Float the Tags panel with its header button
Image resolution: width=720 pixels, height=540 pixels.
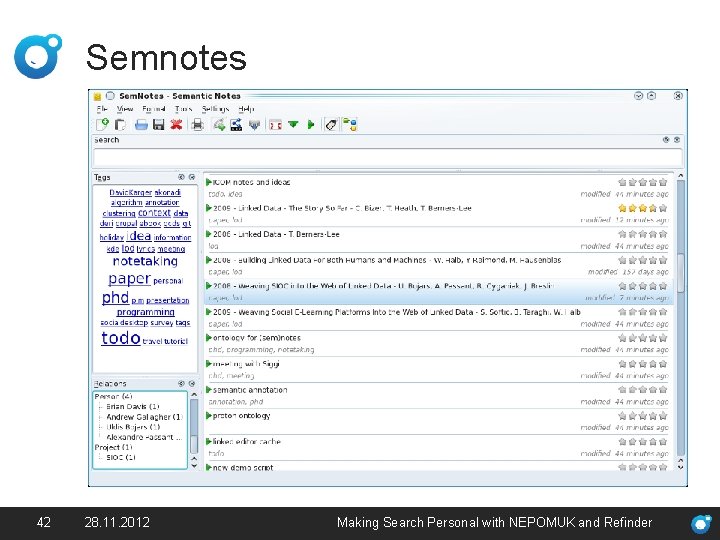click(x=181, y=177)
